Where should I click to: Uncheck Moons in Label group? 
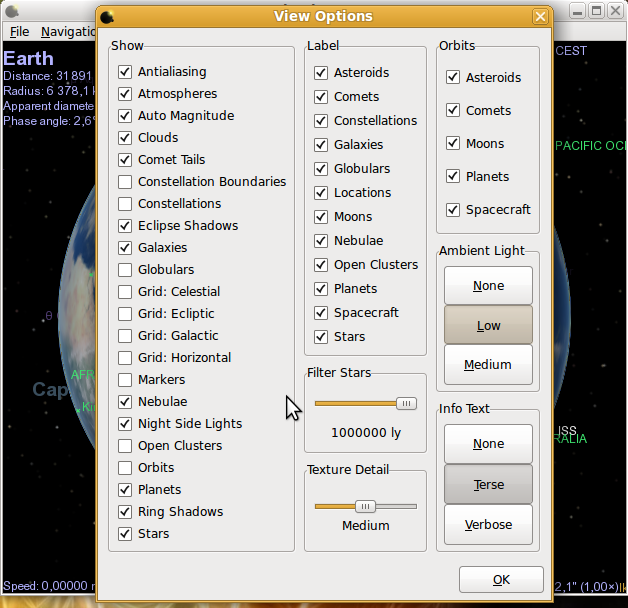point(321,217)
